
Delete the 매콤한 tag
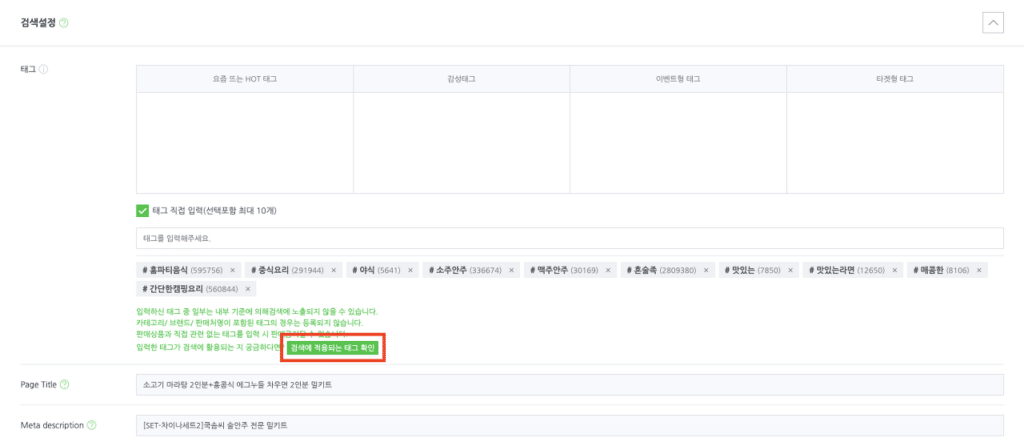(x=979, y=270)
